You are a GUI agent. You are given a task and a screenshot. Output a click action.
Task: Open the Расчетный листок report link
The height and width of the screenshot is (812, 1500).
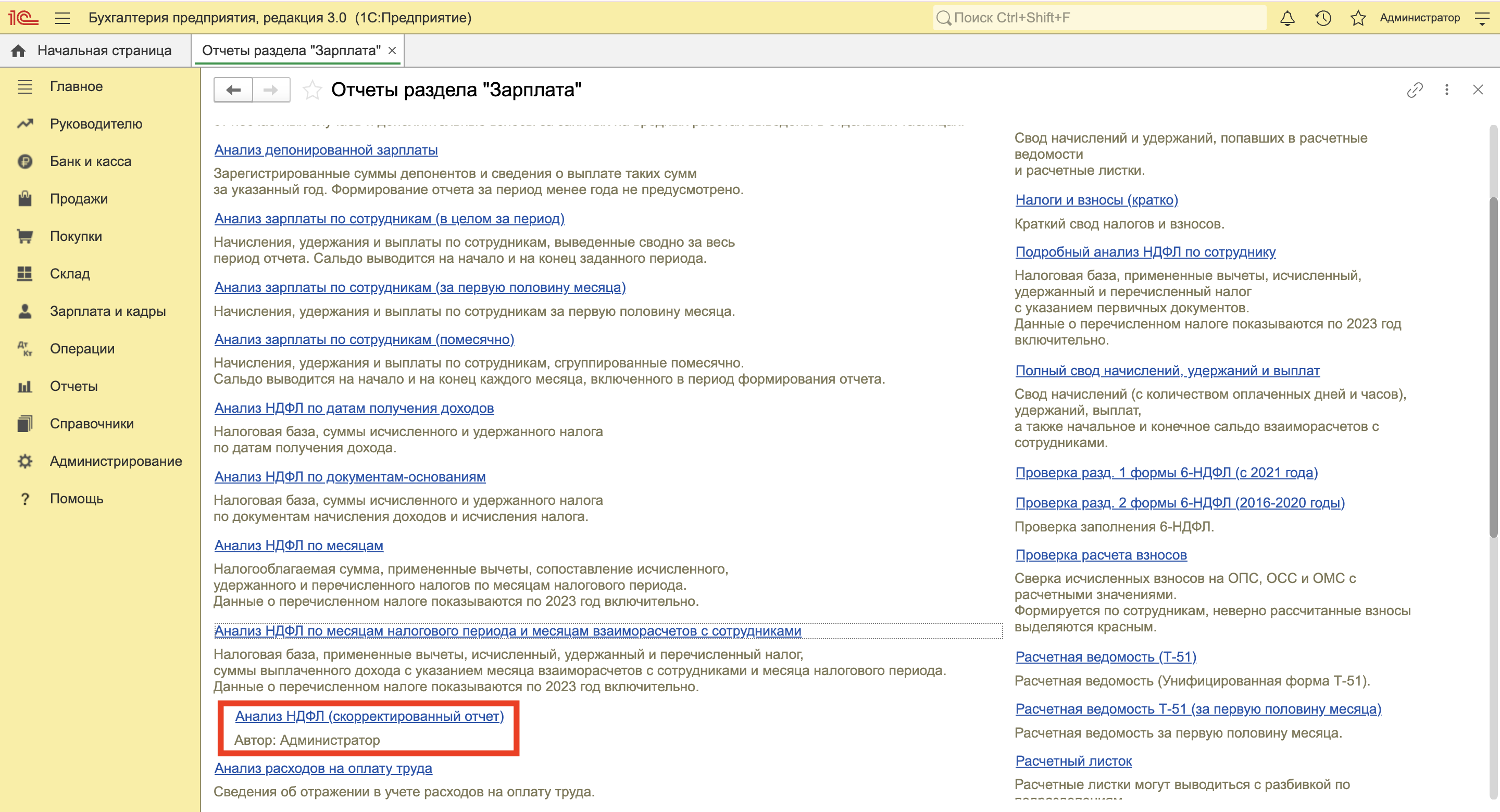1073,761
